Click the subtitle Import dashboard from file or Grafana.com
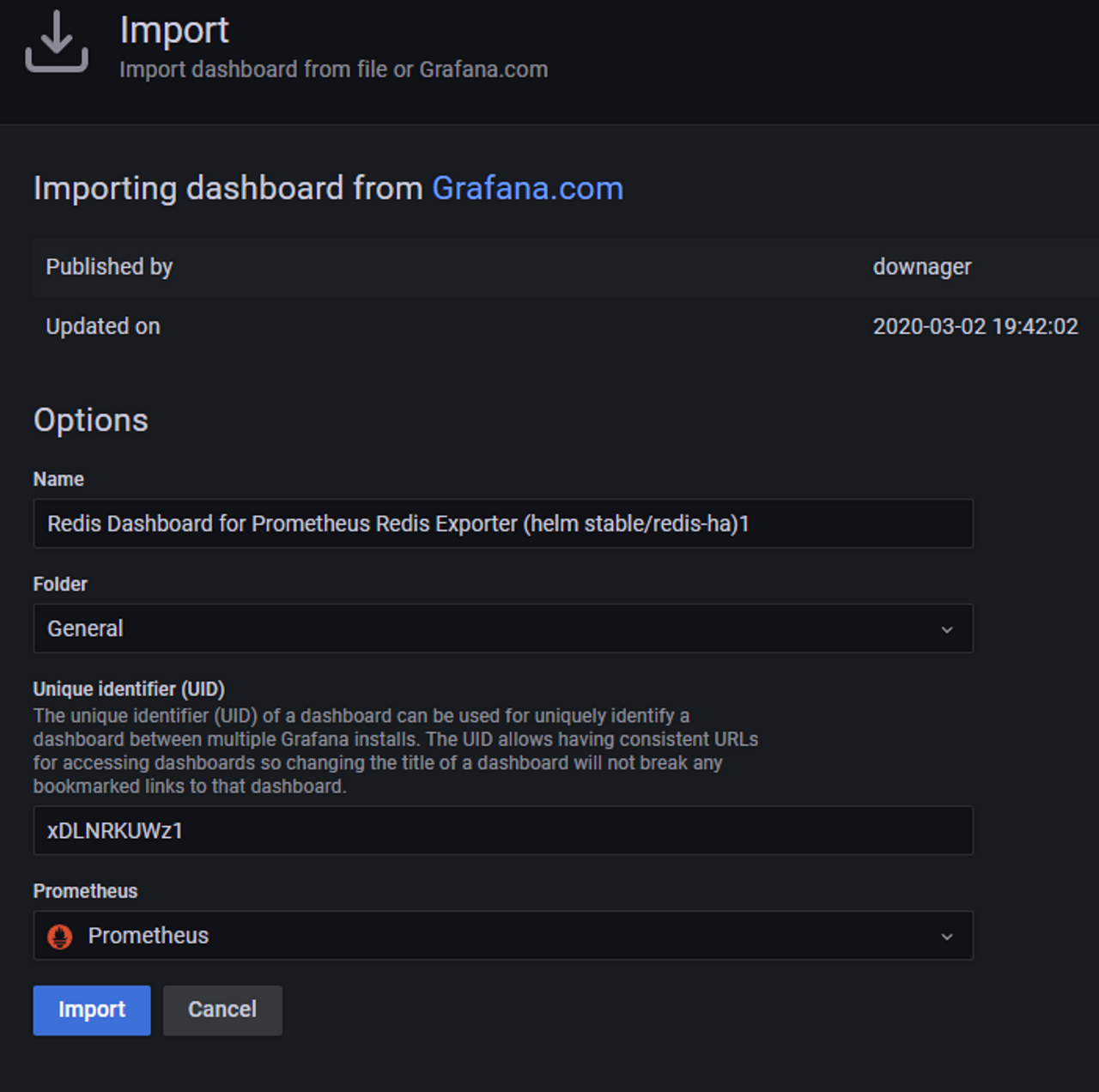Image resolution: width=1099 pixels, height=1092 pixels. [333, 70]
